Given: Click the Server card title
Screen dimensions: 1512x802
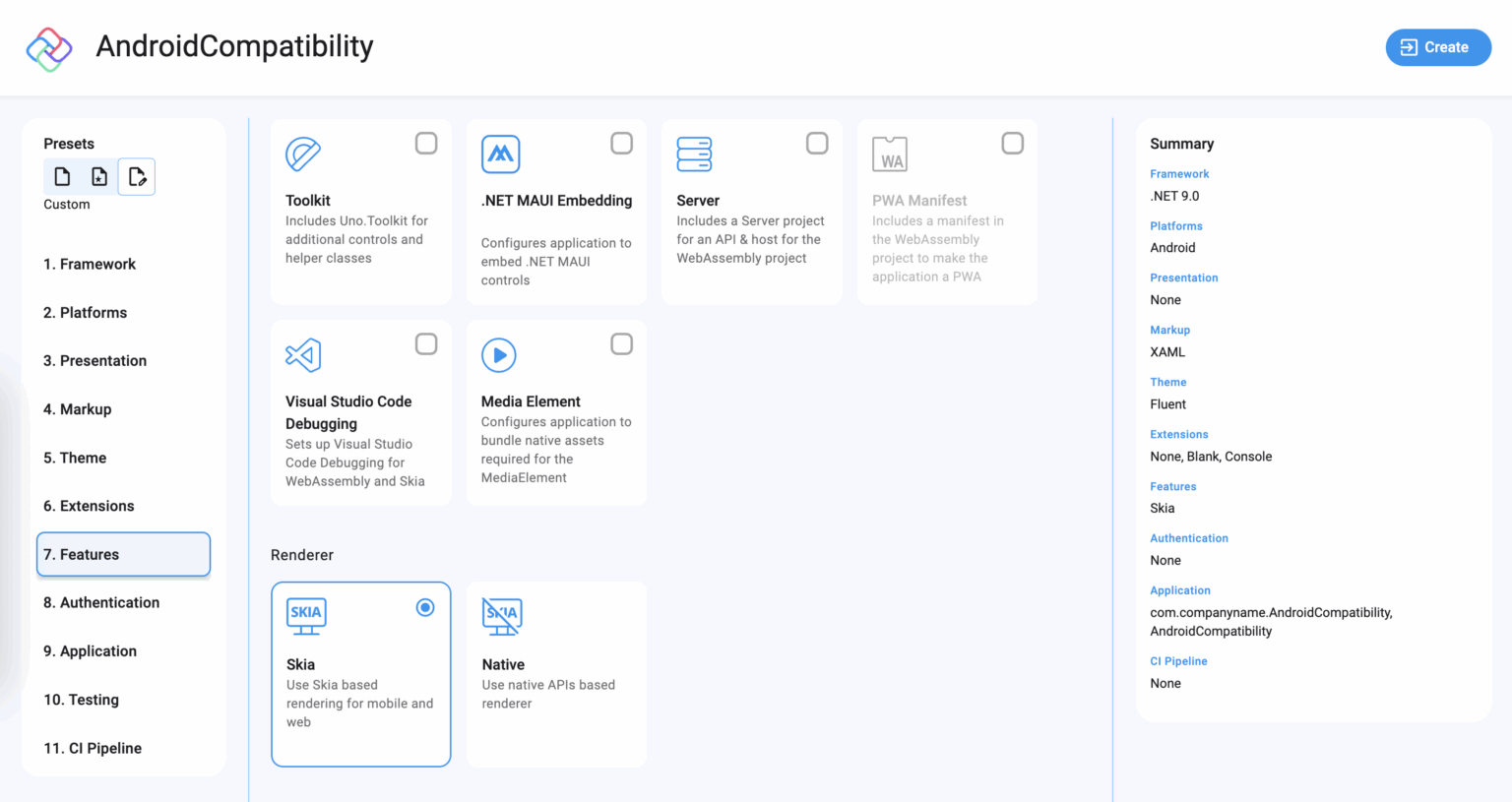Looking at the screenshot, I should 698,201.
